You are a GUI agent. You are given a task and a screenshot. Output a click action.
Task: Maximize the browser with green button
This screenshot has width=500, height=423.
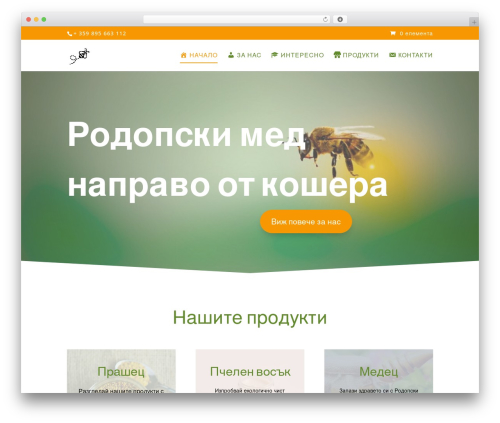44,20
